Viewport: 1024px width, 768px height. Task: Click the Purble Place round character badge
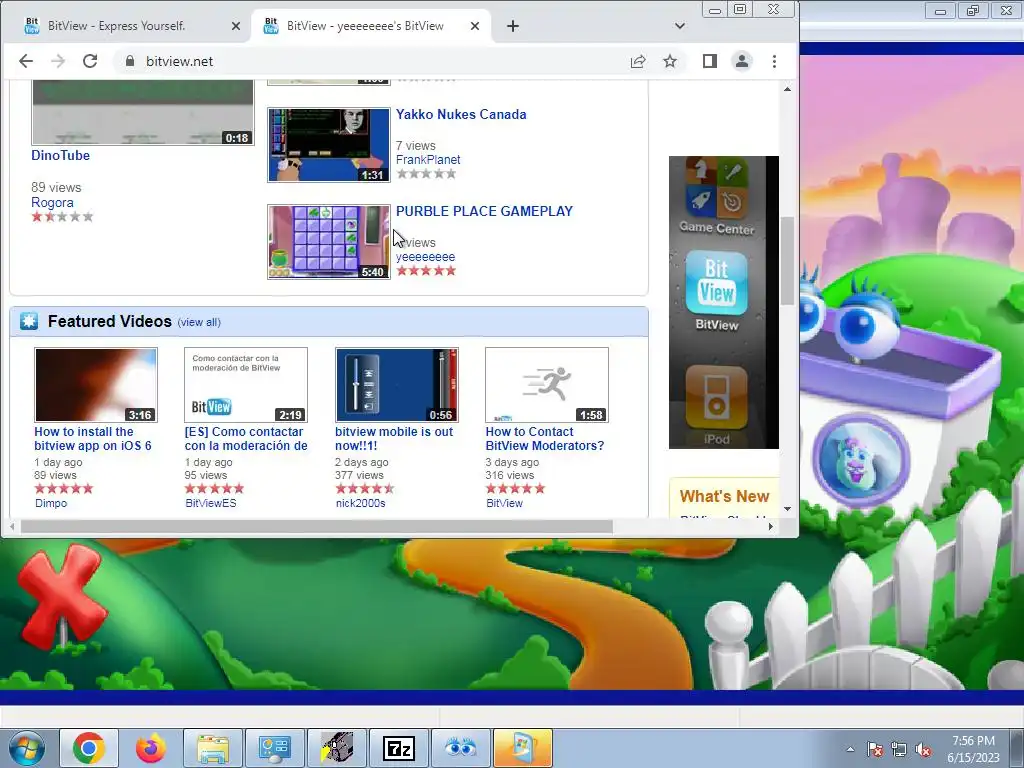click(x=860, y=461)
